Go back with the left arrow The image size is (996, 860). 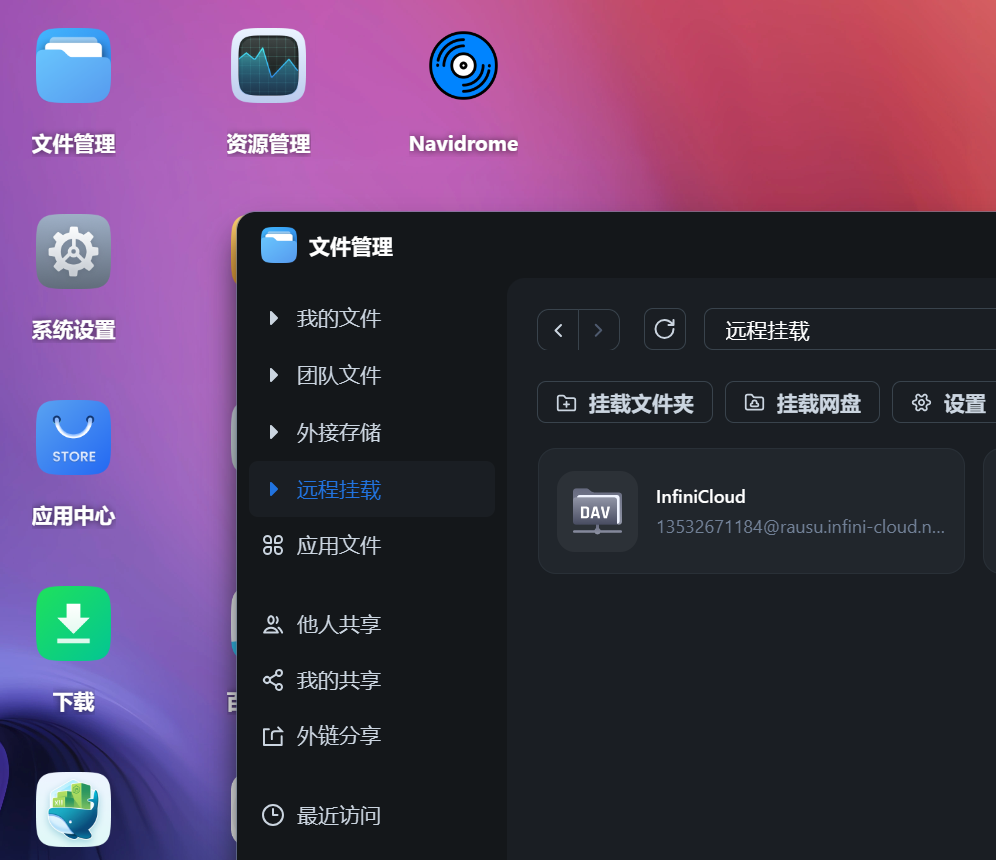click(x=558, y=330)
